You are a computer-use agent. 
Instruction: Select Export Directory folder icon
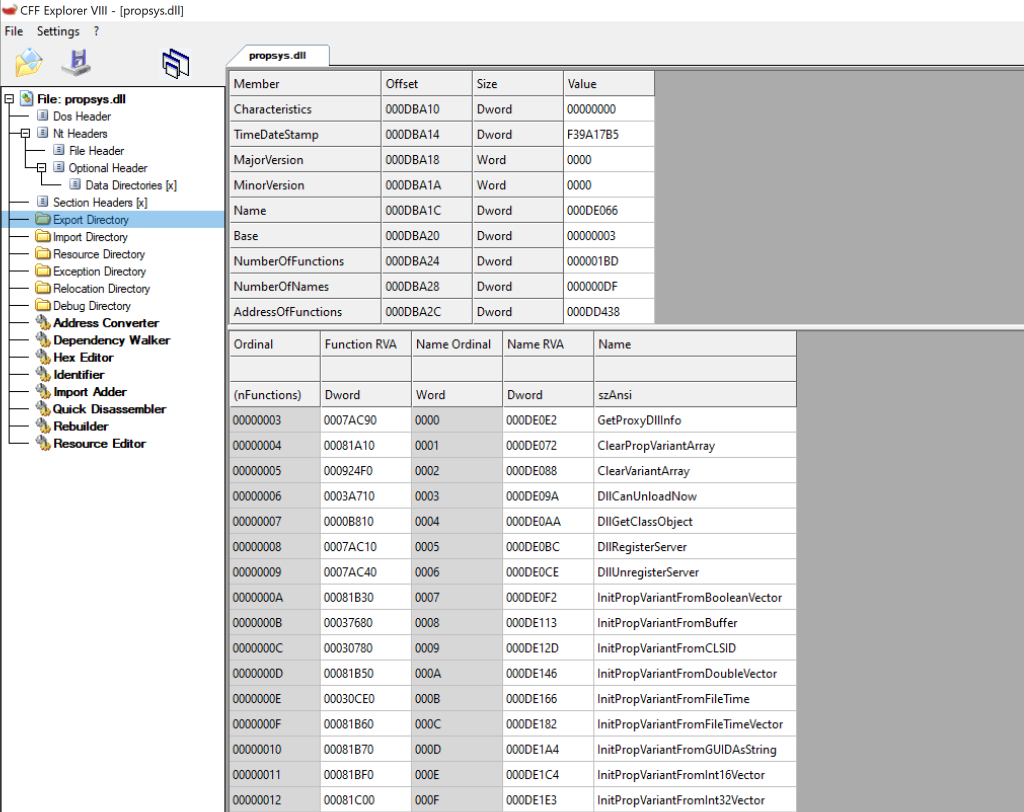click(43, 219)
